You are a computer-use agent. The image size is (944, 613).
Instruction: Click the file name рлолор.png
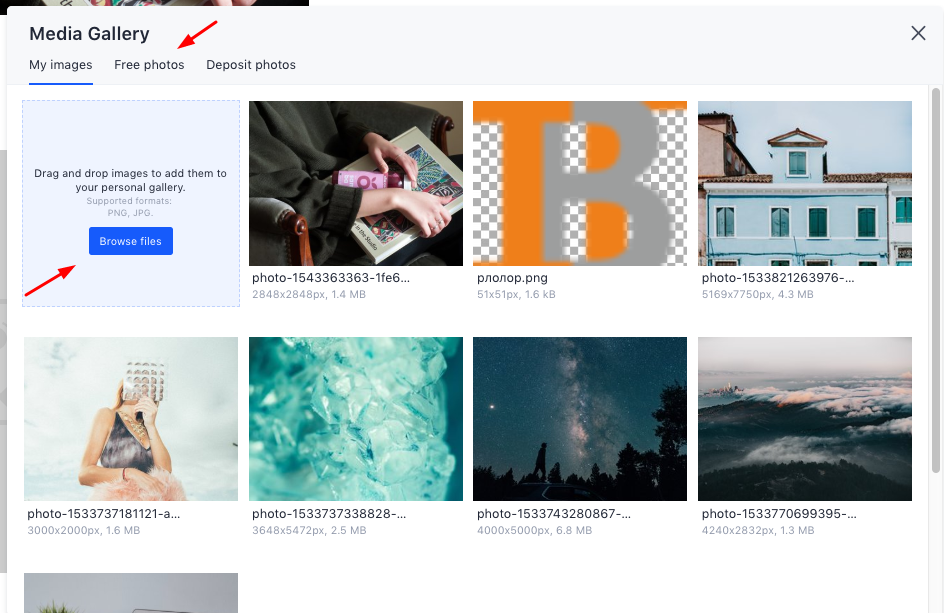tap(512, 278)
